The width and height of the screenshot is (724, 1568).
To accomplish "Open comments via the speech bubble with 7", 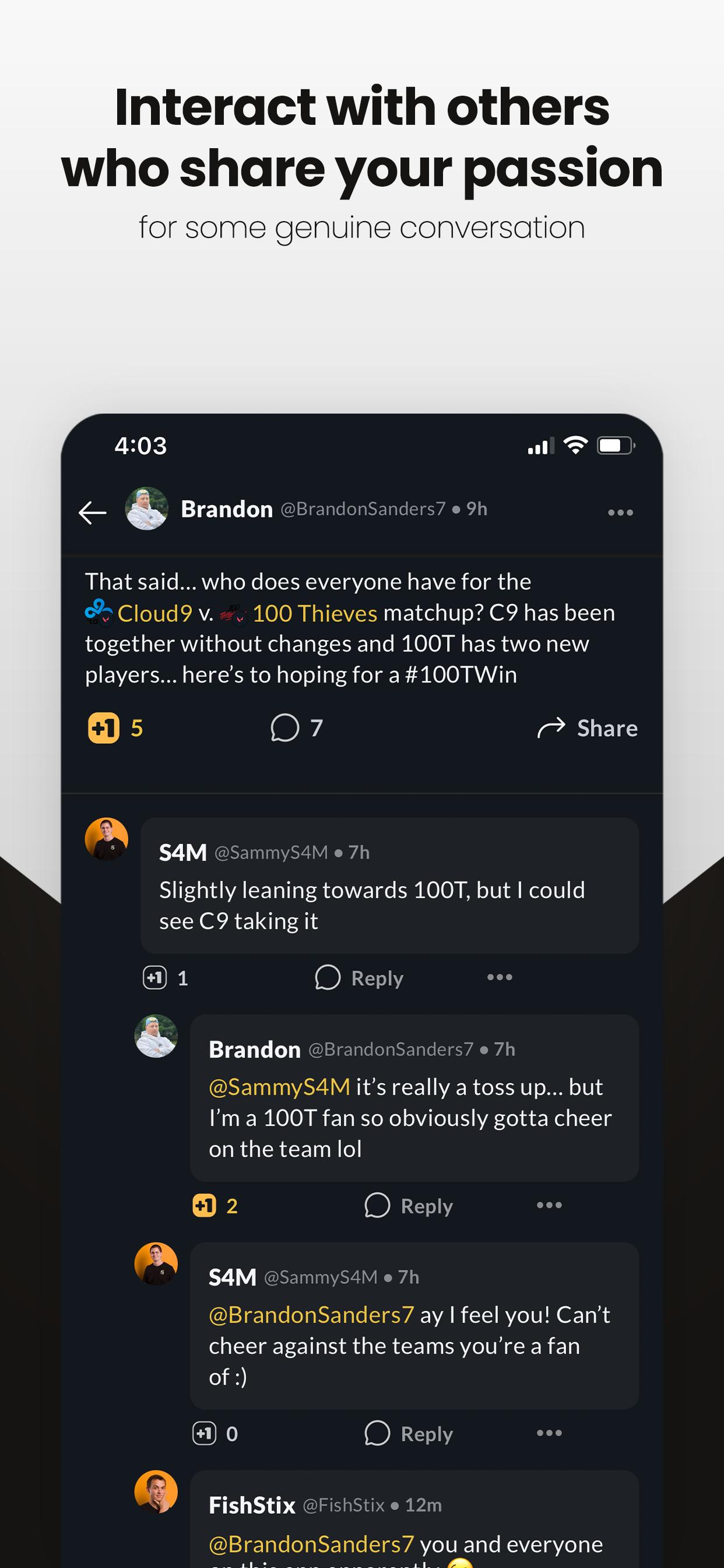I will pyautogui.click(x=296, y=728).
